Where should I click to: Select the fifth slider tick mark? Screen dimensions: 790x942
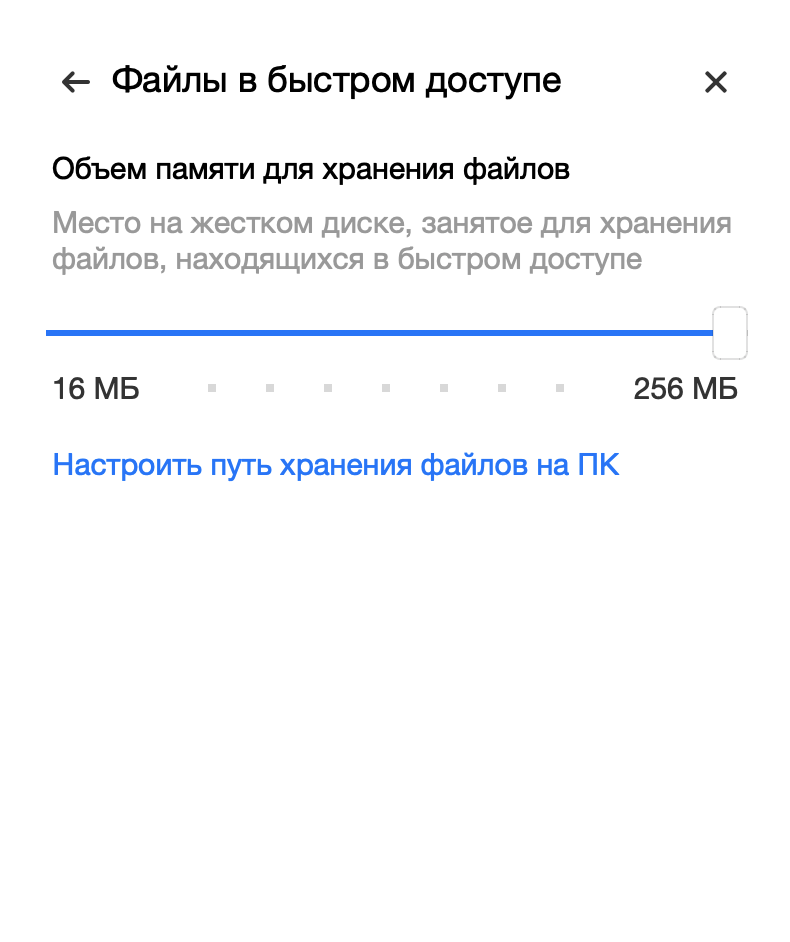(x=444, y=388)
